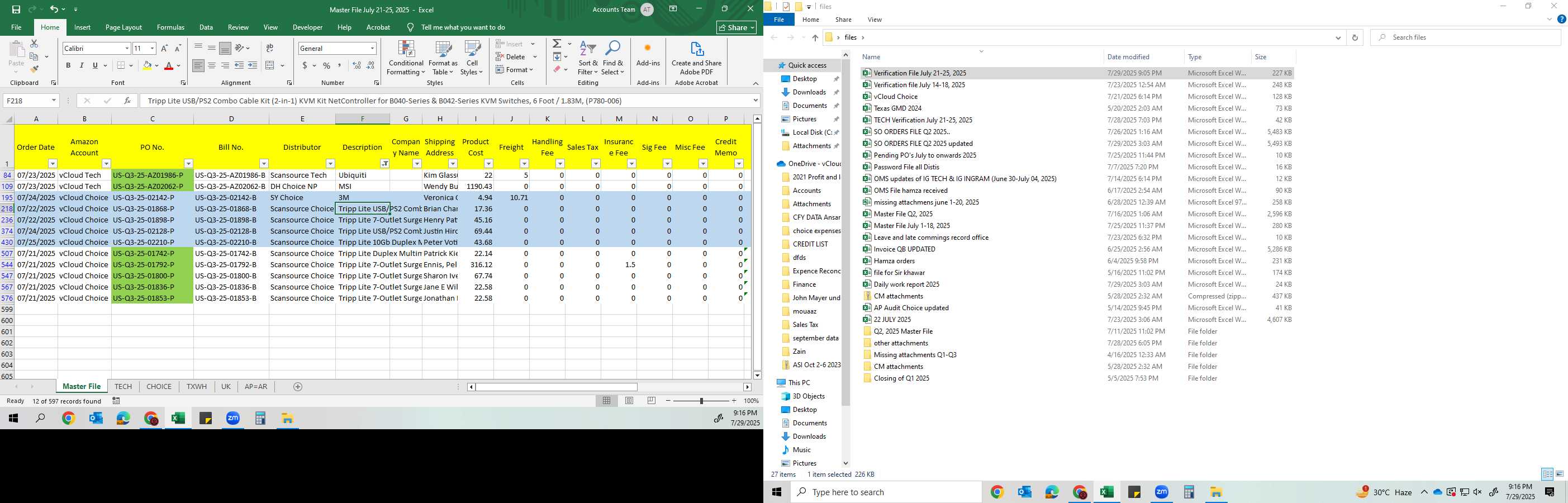Viewport: 1568px width, 503px height.
Task: Open Find & Select
Action: (613, 58)
